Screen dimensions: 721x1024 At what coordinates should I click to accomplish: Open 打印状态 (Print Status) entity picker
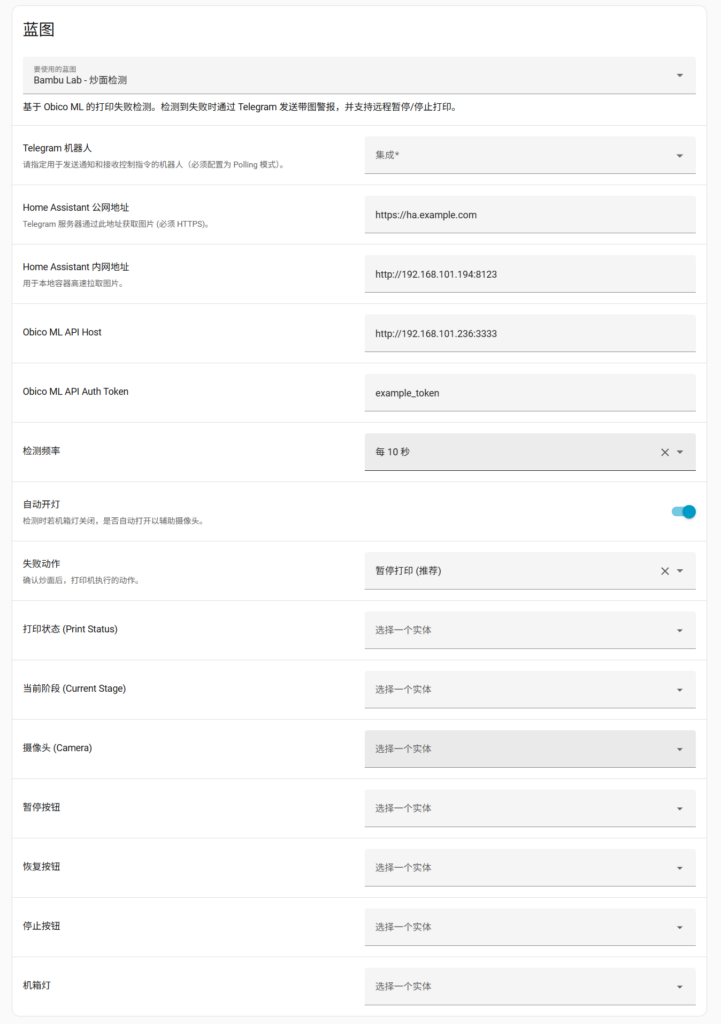tap(529, 630)
